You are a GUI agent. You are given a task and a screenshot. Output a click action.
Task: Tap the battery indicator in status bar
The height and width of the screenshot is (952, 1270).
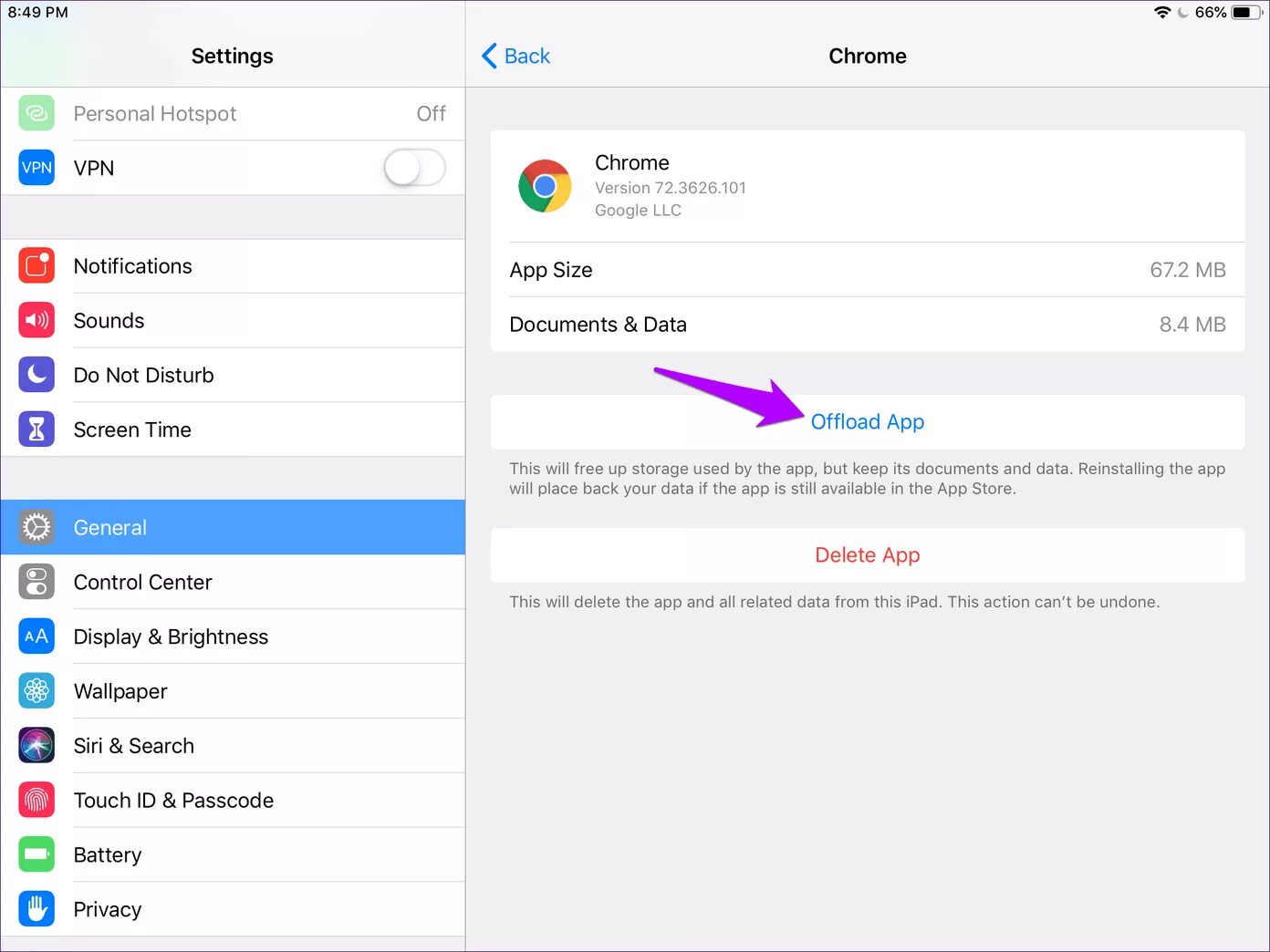tap(1246, 13)
